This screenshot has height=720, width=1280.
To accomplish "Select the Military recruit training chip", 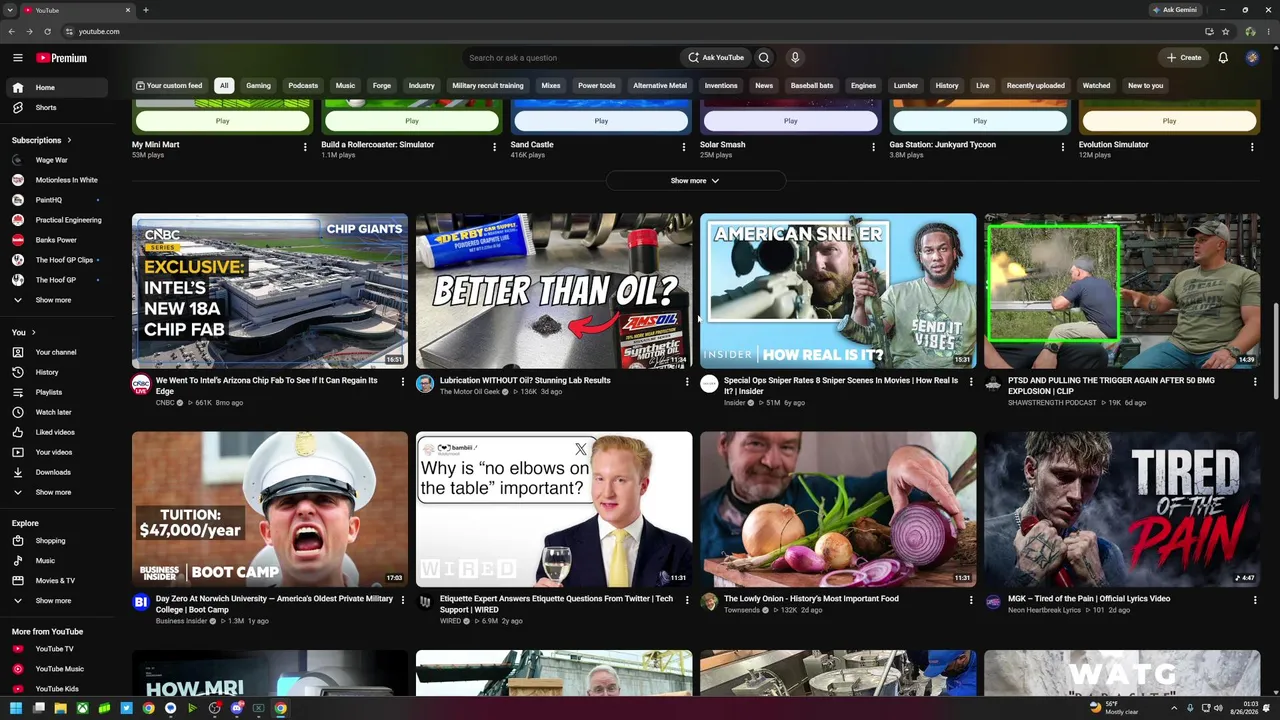I will 488,86.
